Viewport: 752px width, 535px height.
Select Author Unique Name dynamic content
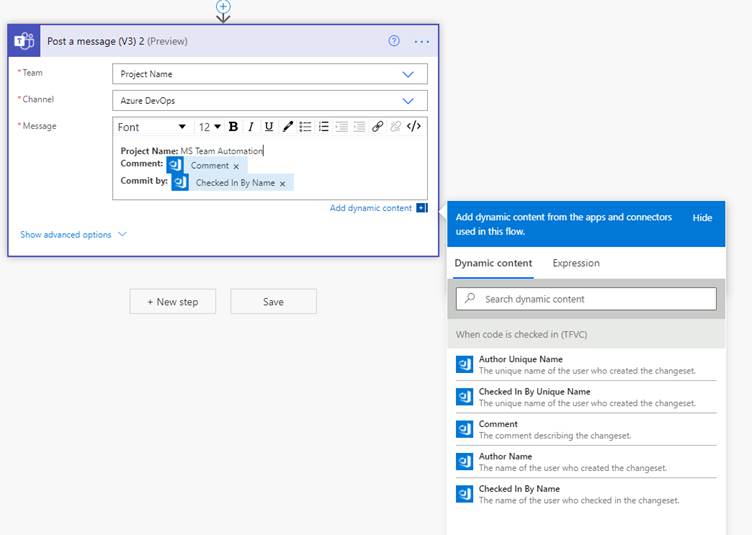pos(586,365)
